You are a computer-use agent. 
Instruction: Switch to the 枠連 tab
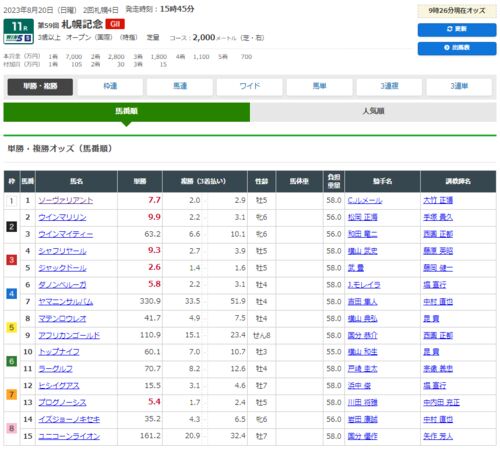pos(110,87)
